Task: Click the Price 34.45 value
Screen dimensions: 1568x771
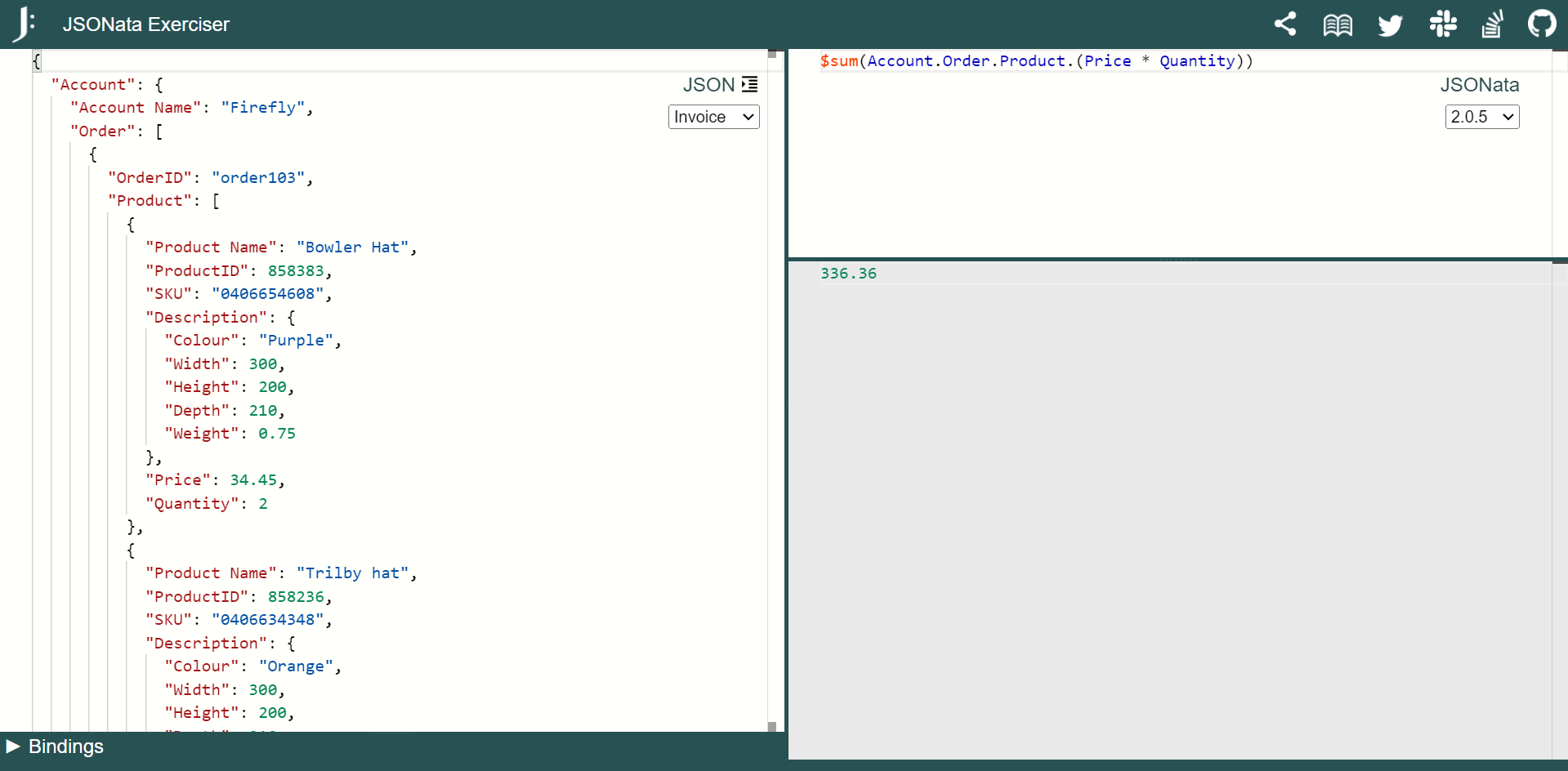Action: click(x=253, y=480)
